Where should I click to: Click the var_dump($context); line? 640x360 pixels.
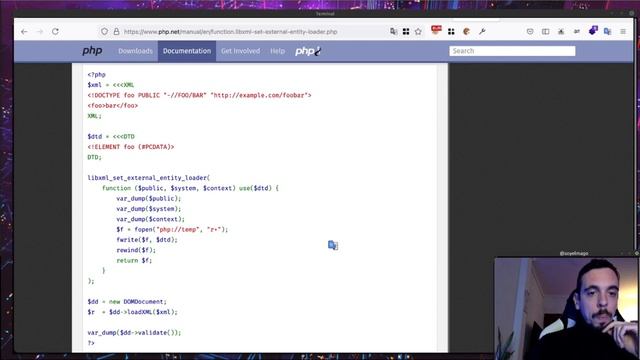click(150, 219)
